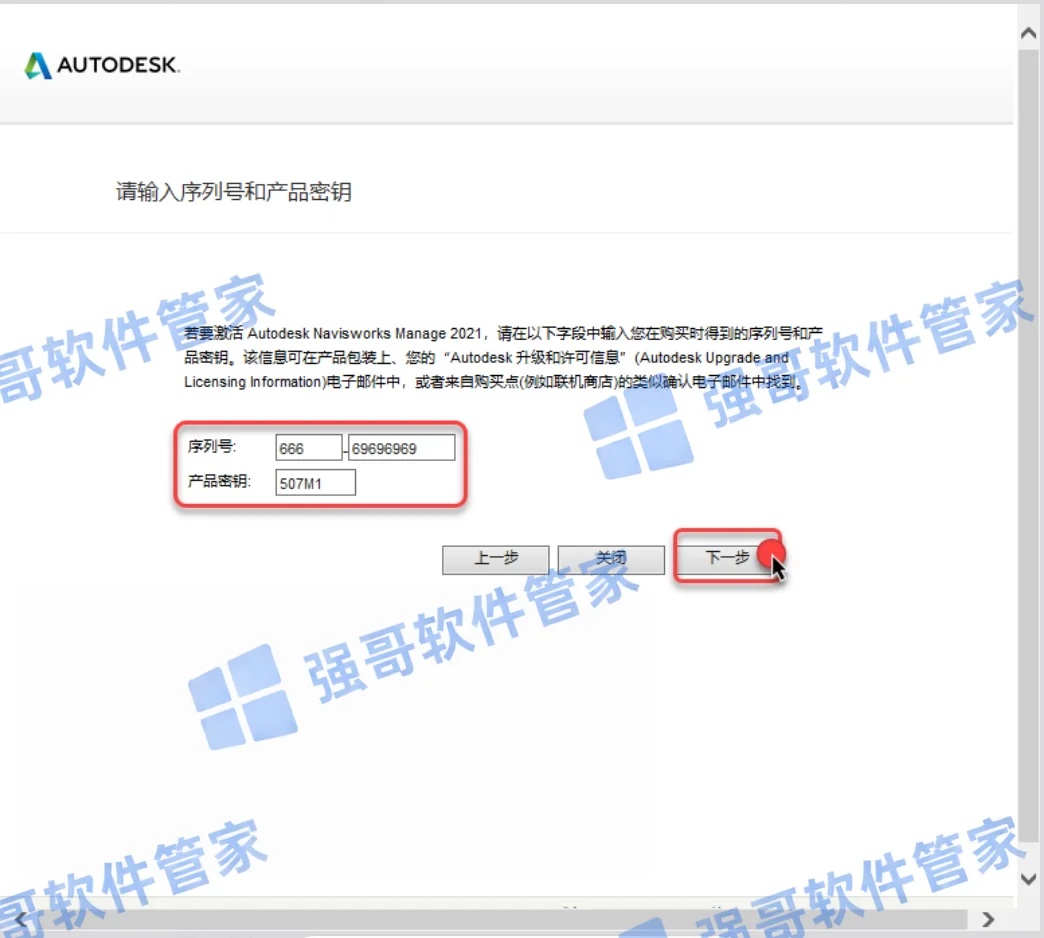This screenshot has height=938, width=1044.
Task: Click the 序列号 label
Action: click(212, 447)
